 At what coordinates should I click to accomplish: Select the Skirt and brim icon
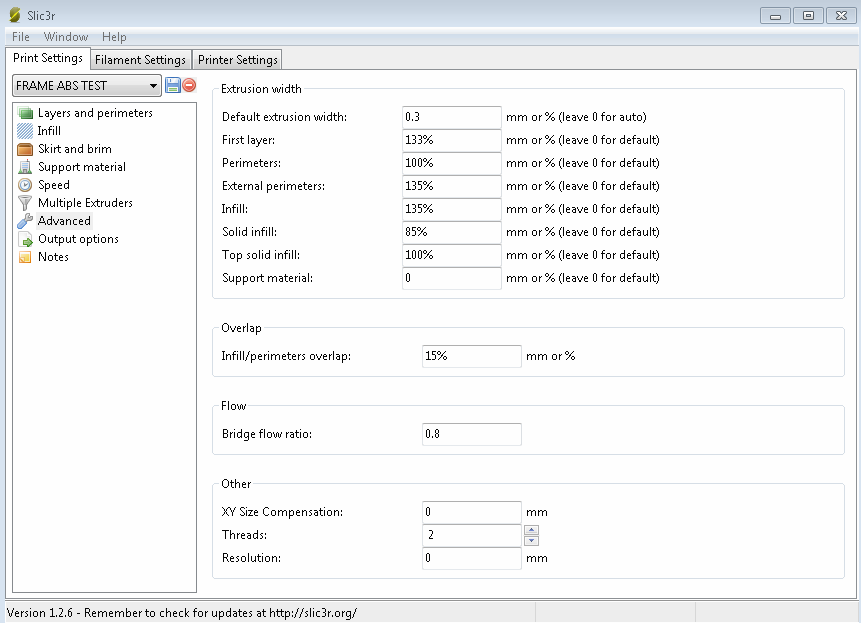pyautogui.click(x=25, y=149)
